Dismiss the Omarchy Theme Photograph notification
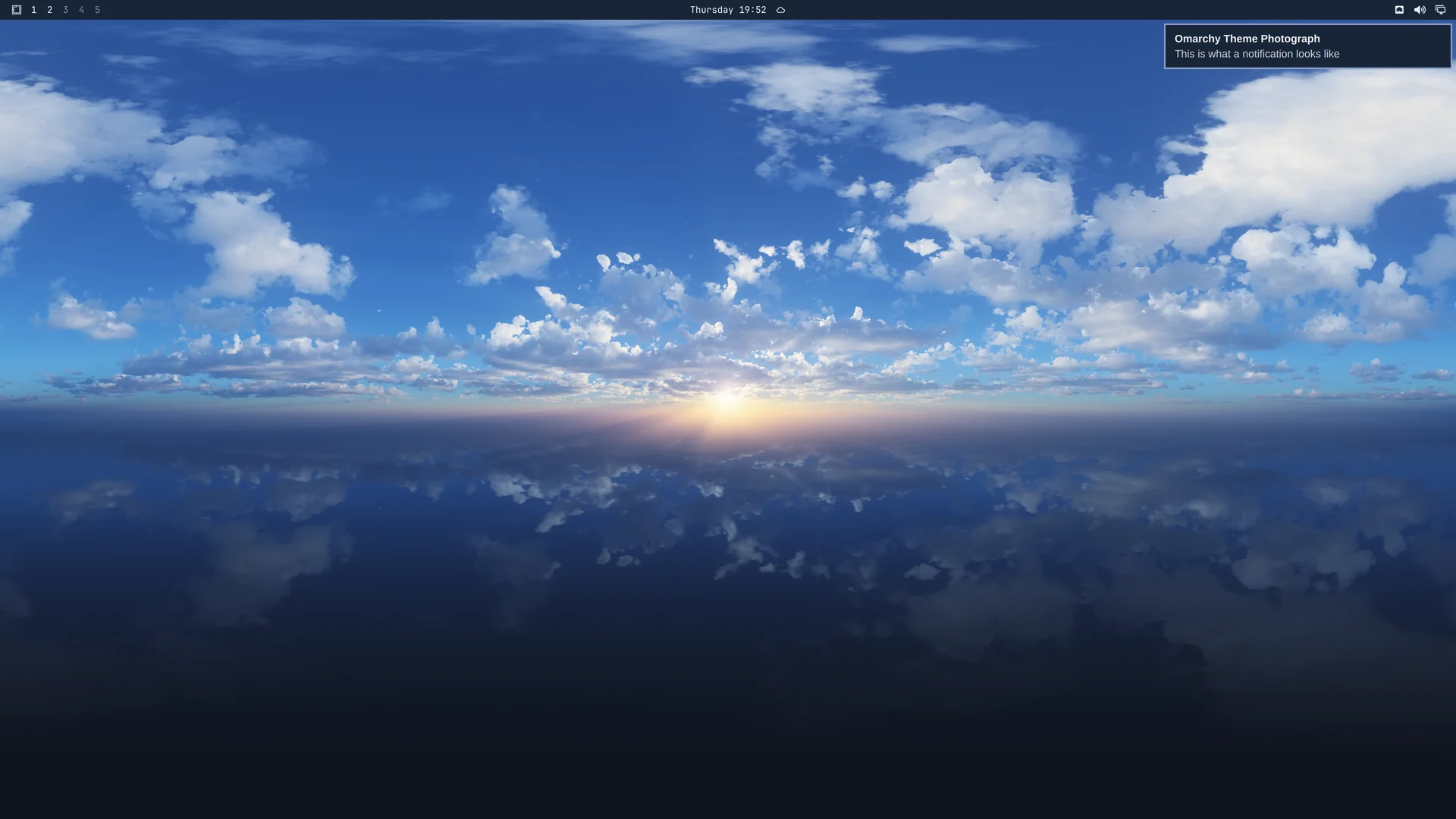 (x=1307, y=46)
